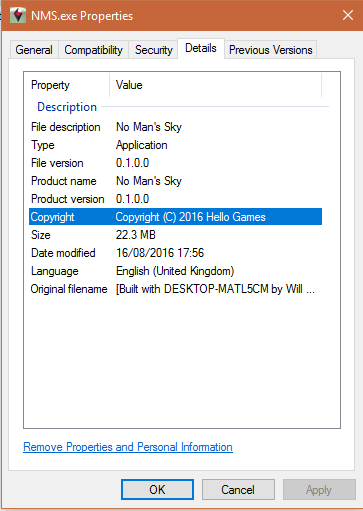Select the File version row label
The height and width of the screenshot is (511, 363).
click(57, 163)
